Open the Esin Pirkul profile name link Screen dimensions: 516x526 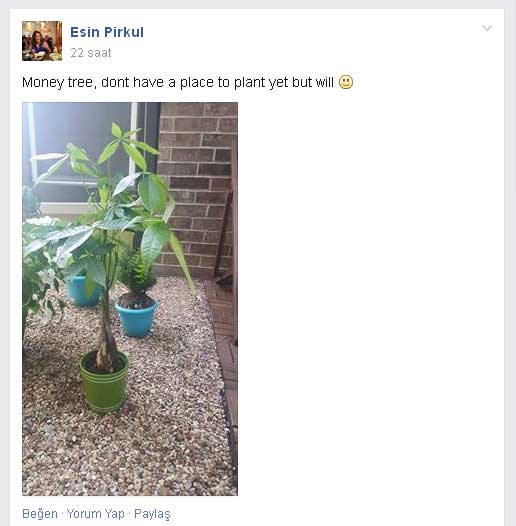coord(107,32)
